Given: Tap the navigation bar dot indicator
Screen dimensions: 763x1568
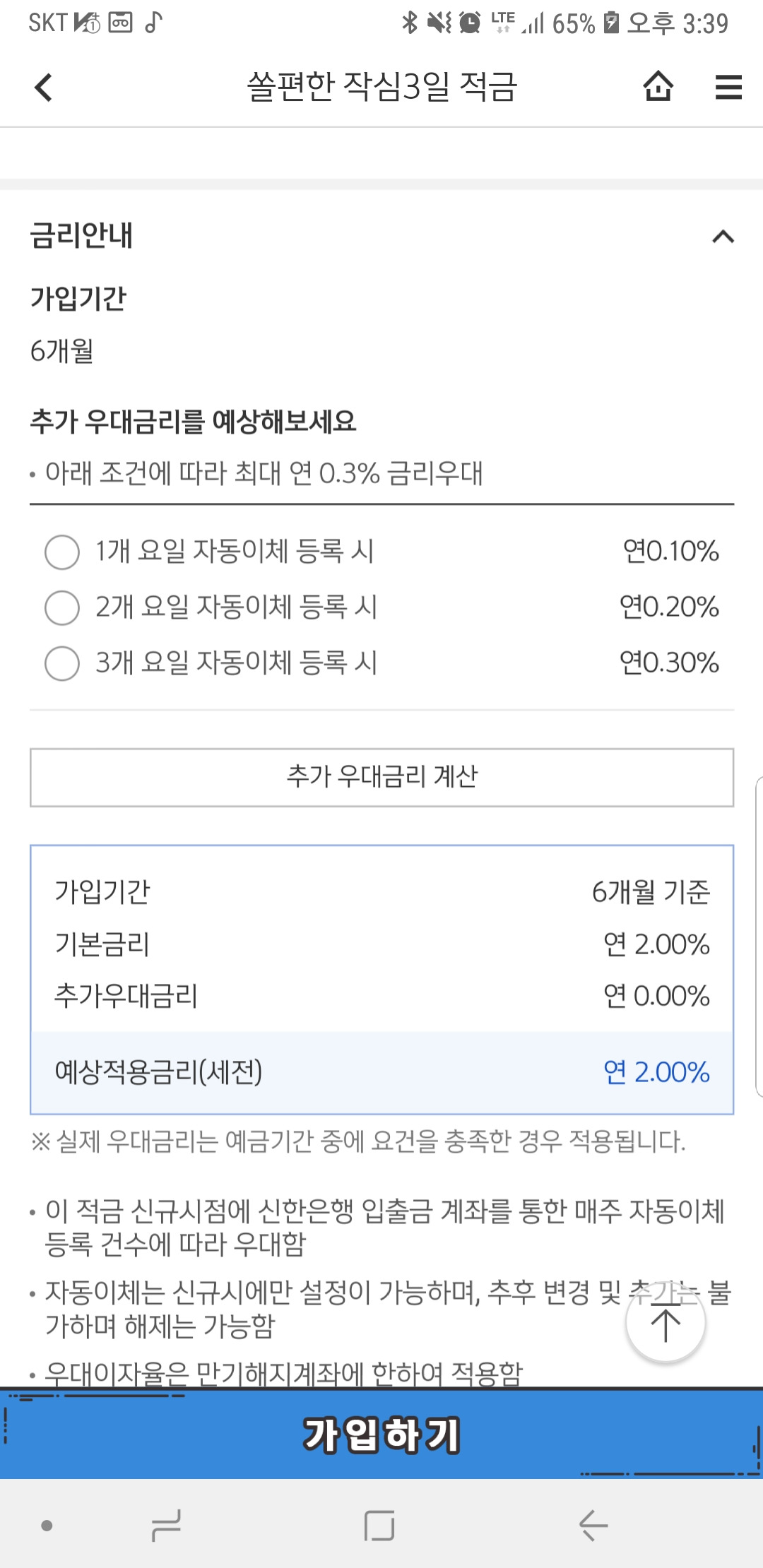Looking at the screenshot, I should click(47, 1524).
